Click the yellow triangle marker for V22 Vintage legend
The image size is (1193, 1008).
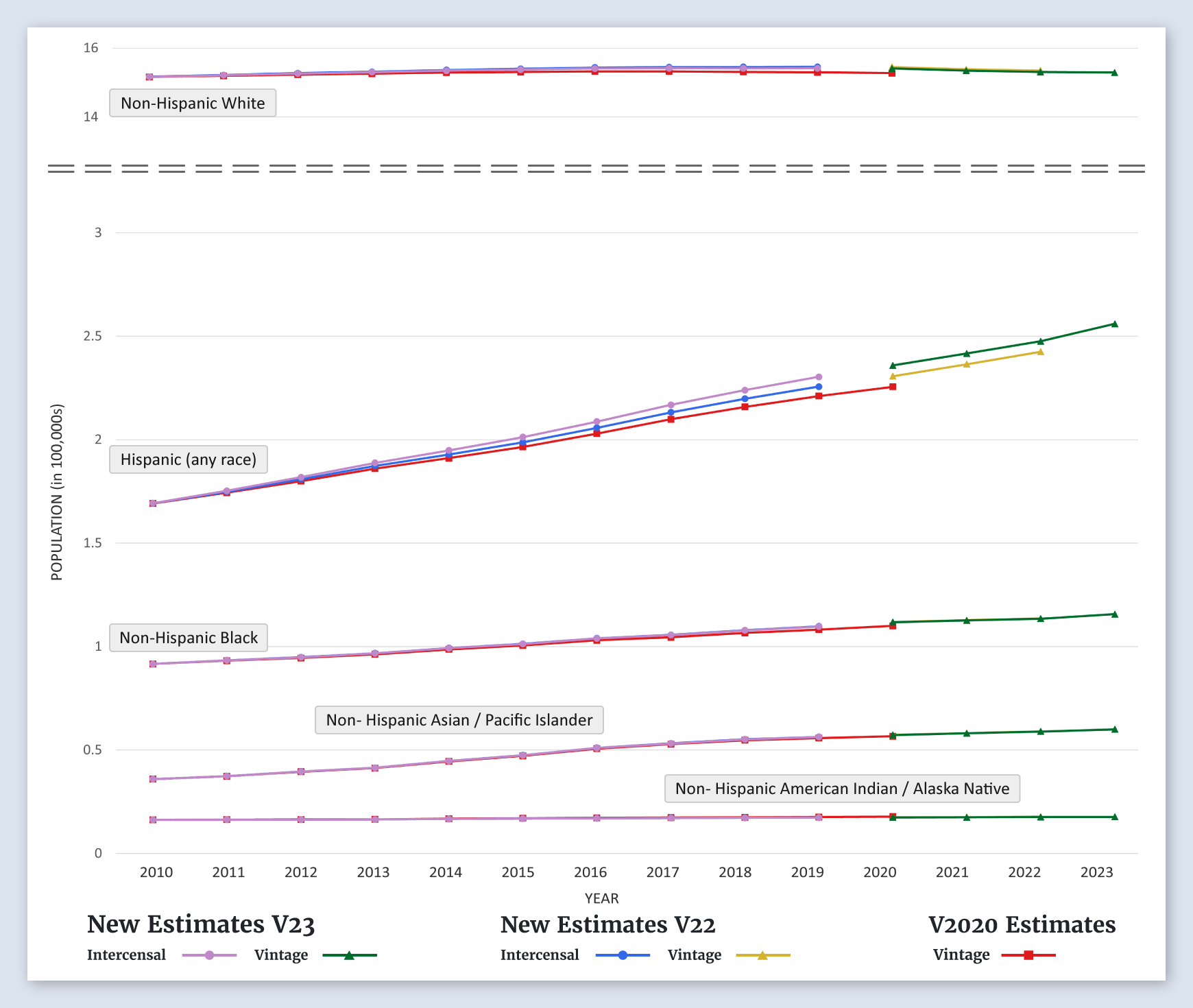pyautogui.click(x=762, y=955)
